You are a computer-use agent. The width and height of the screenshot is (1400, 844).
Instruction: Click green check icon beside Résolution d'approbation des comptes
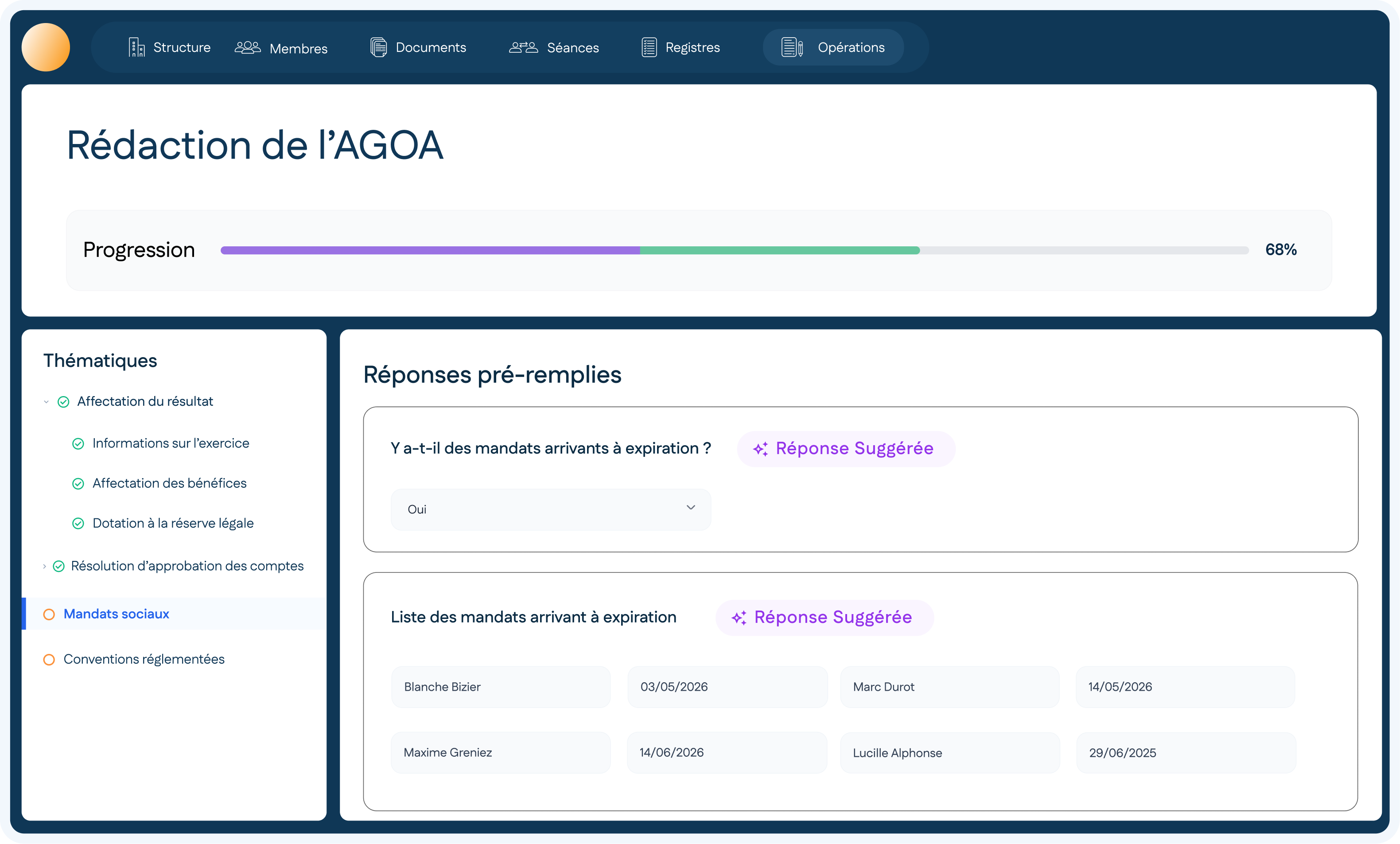click(x=58, y=566)
